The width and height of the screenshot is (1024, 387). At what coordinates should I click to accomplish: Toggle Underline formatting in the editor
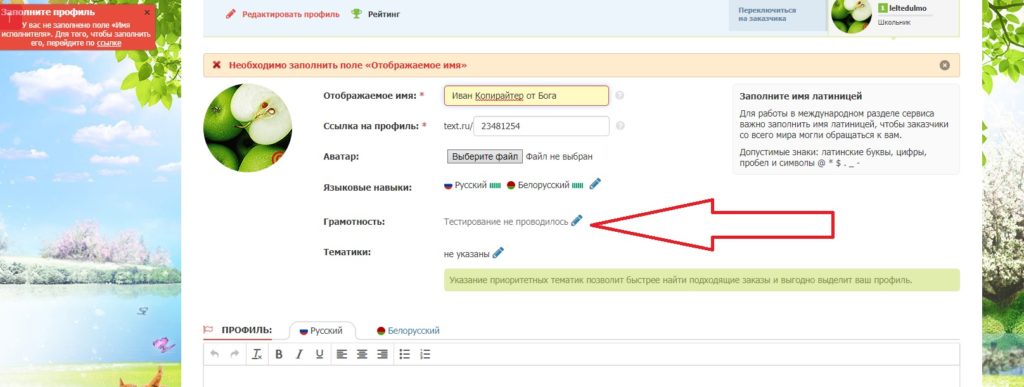pyautogui.click(x=319, y=354)
